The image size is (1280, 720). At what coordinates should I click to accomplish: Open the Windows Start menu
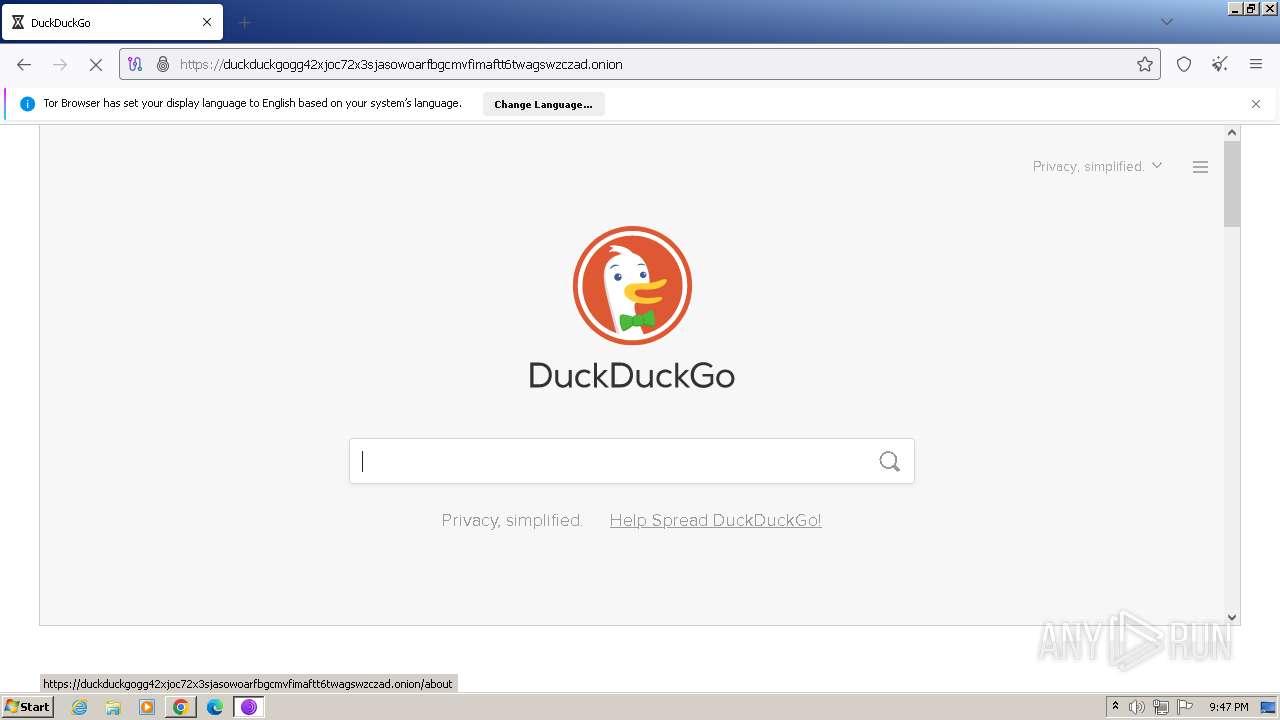28,707
